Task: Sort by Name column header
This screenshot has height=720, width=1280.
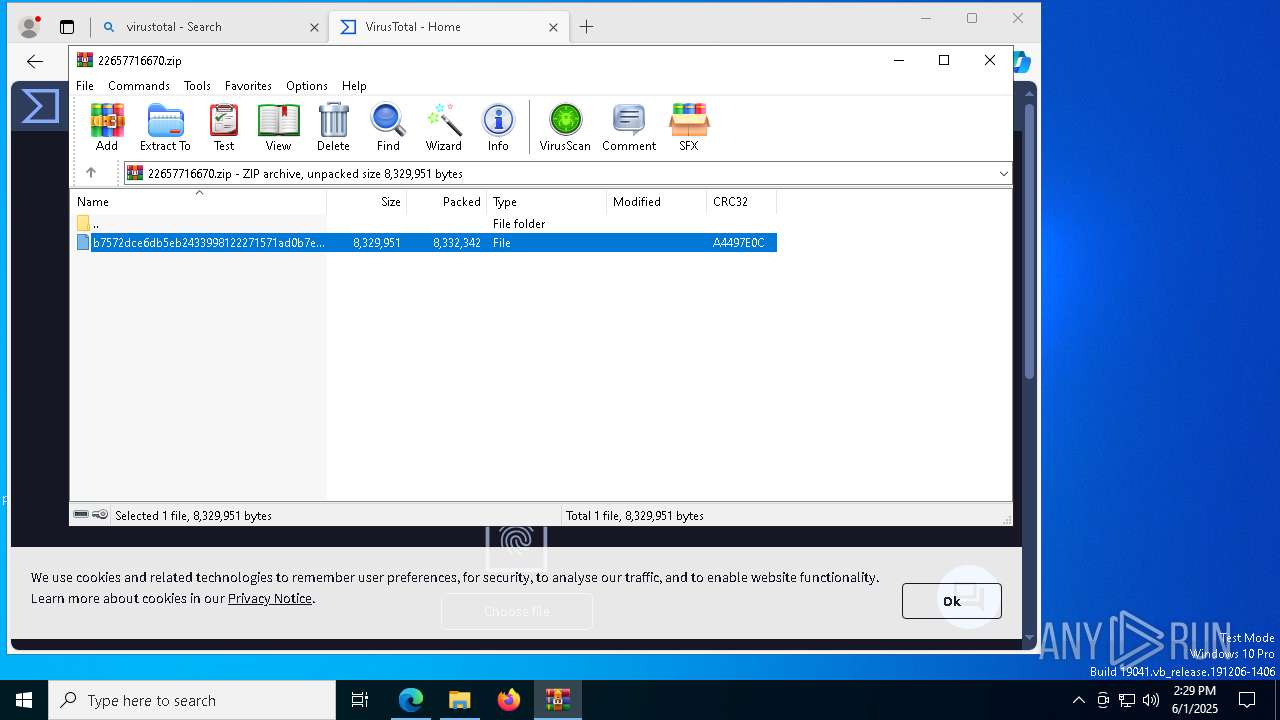Action: coord(198,202)
